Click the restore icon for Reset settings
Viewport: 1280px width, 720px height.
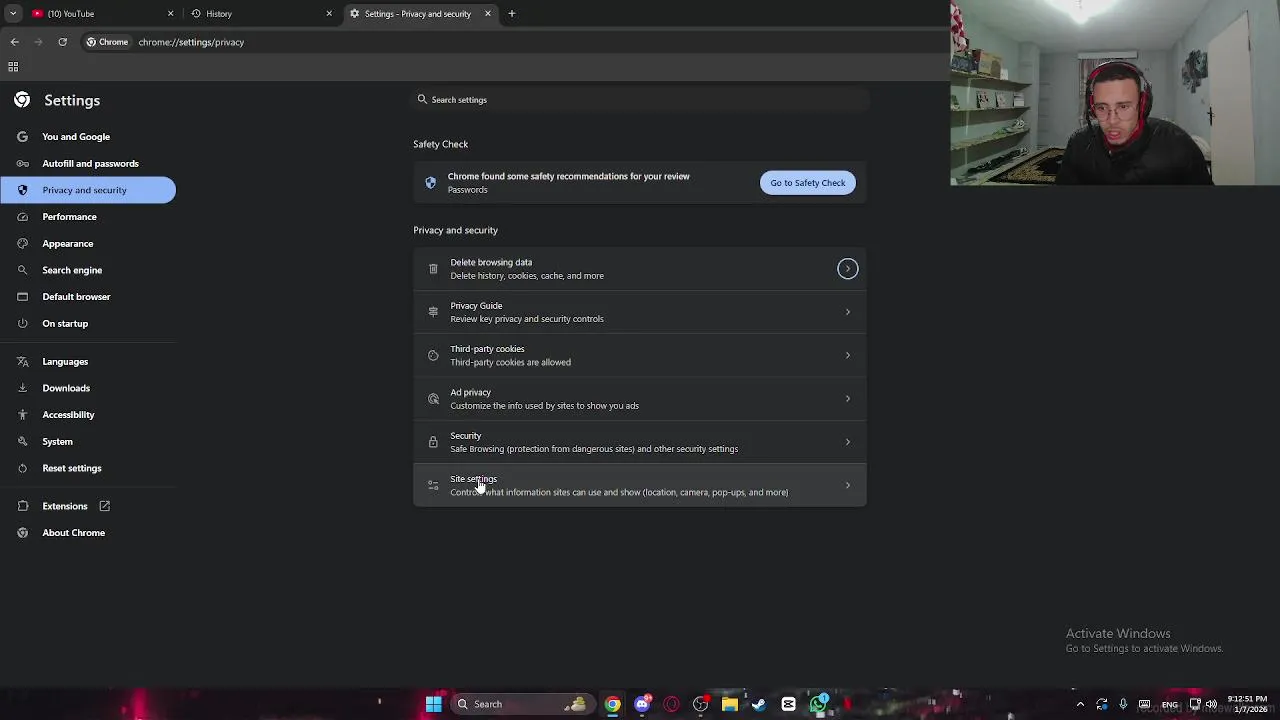coord(22,468)
